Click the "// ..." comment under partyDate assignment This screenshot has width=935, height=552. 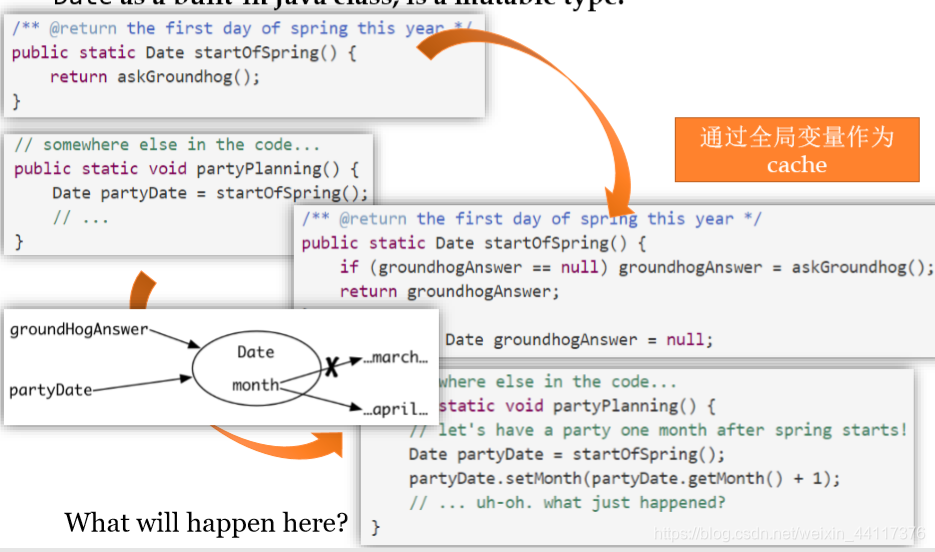tap(81, 218)
